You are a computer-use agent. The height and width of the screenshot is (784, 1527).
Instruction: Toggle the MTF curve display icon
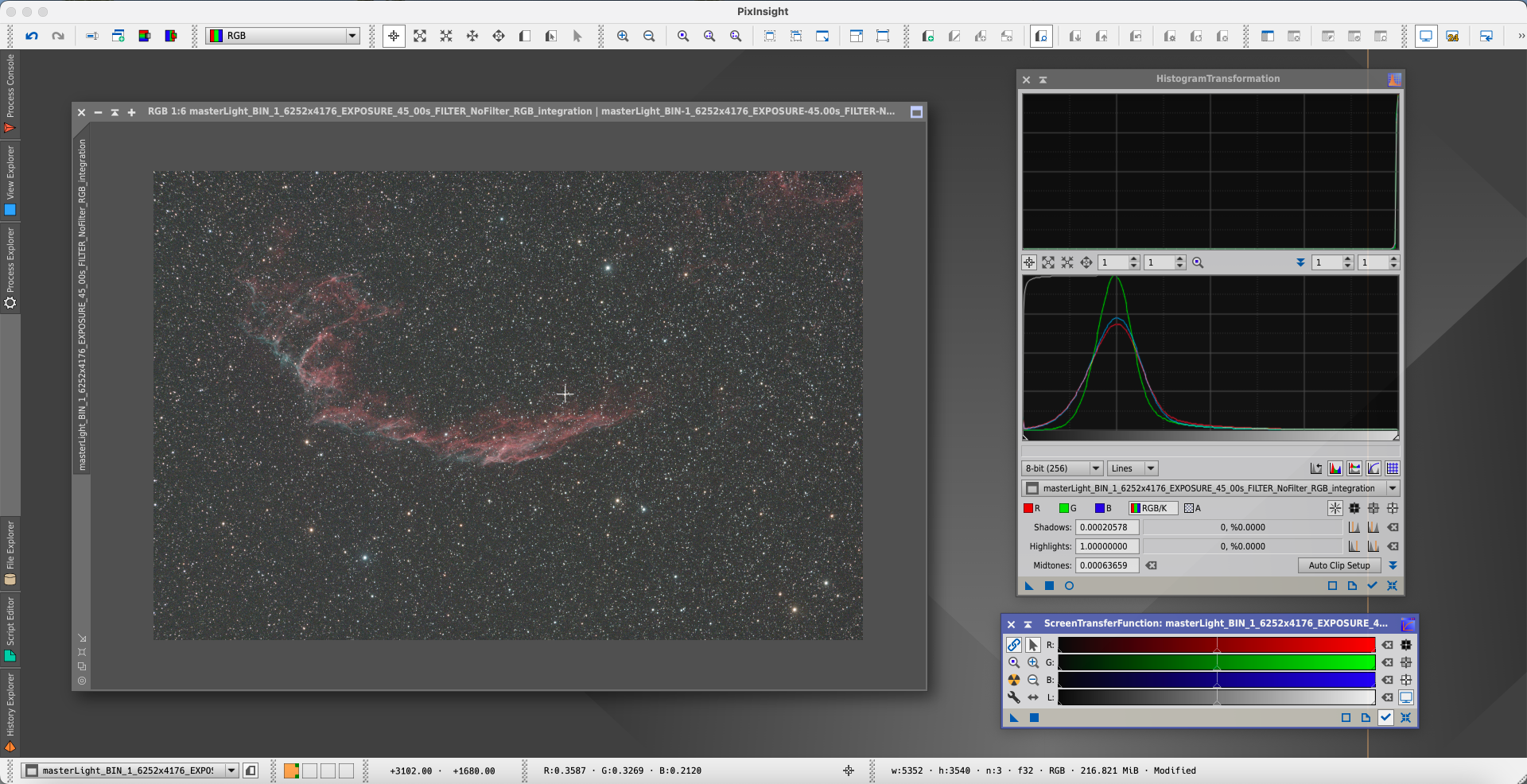1374,468
